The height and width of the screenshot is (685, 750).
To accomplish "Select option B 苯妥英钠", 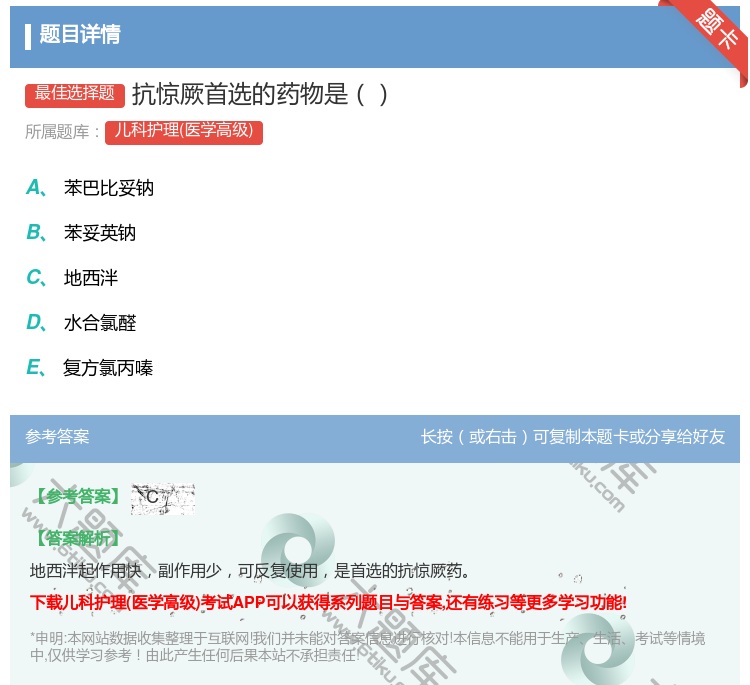I will [x=81, y=233].
